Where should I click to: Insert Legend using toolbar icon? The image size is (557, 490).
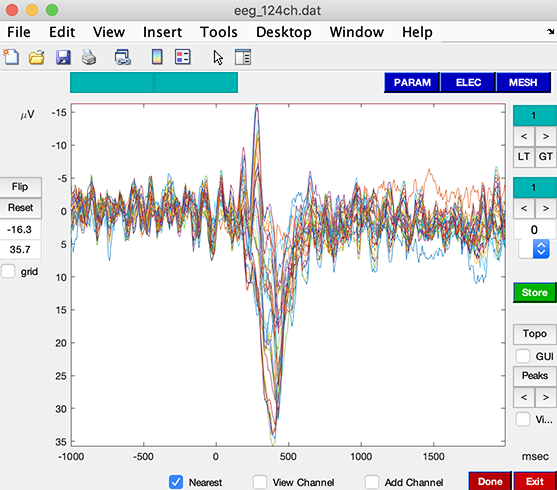183,57
